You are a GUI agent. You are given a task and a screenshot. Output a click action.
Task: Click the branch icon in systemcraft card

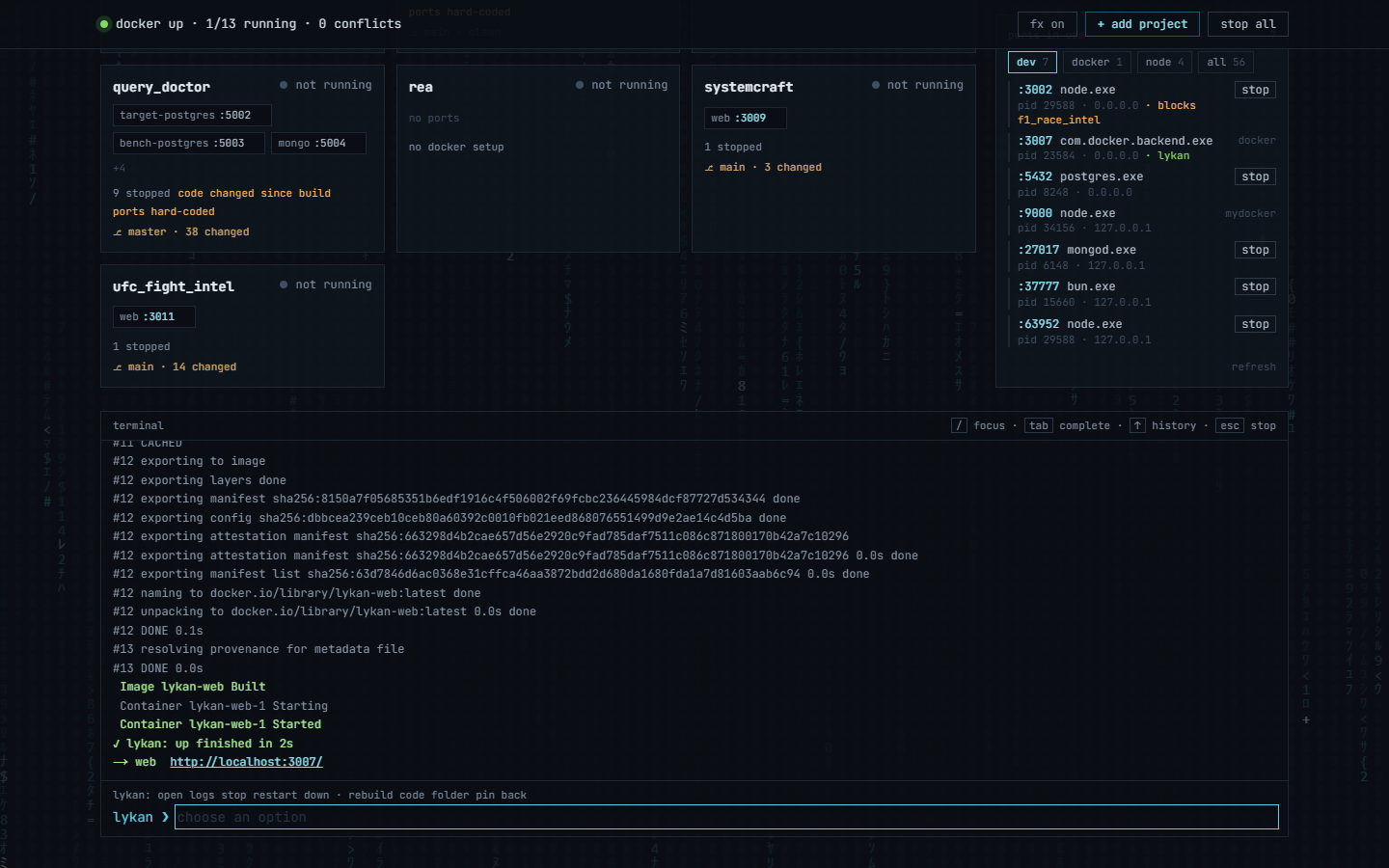click(x=709, y=168)
